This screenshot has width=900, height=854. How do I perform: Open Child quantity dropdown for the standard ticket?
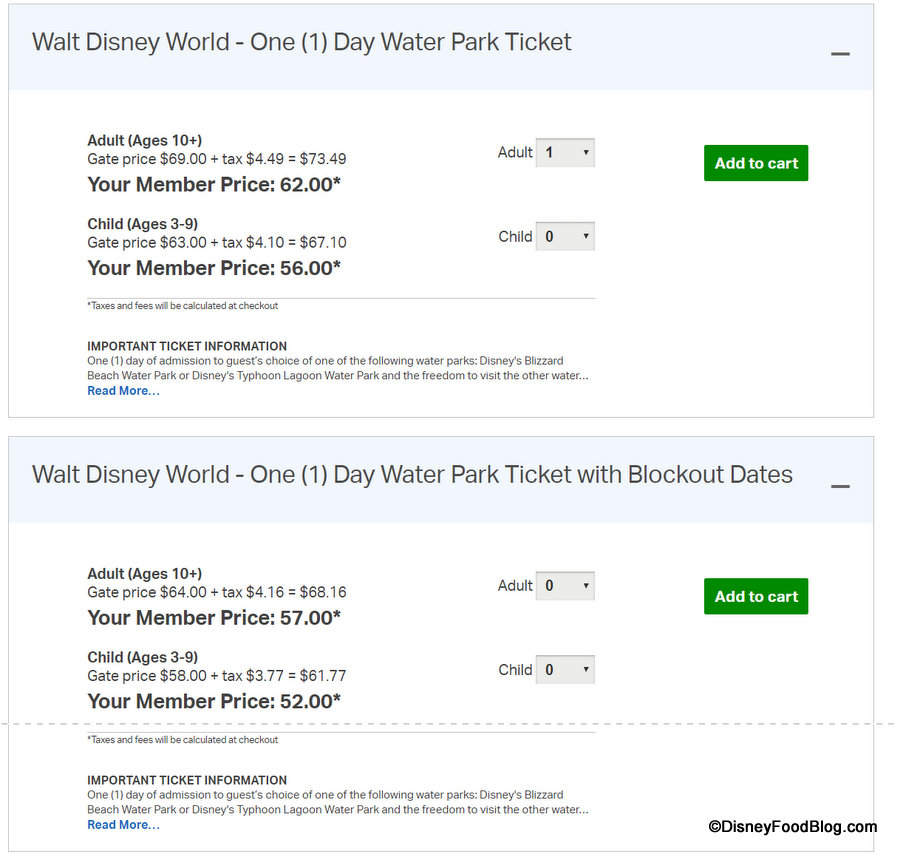point(565,237)
